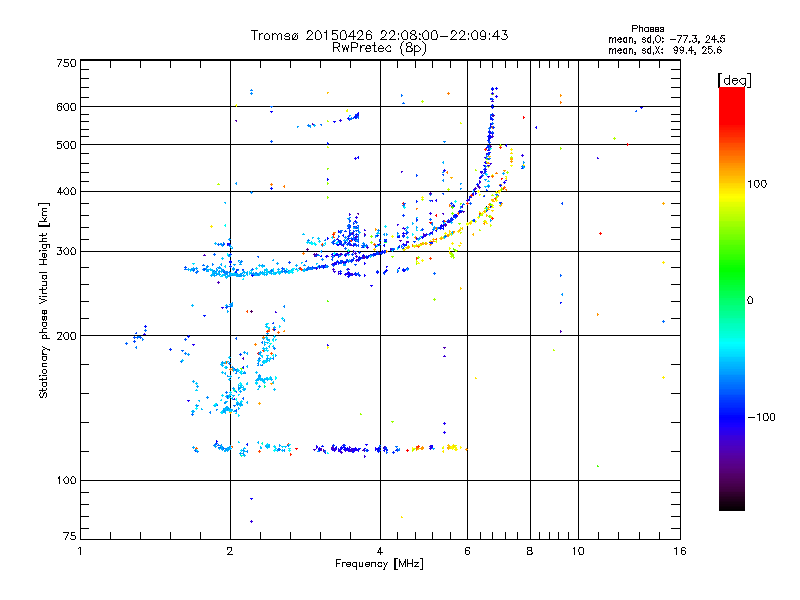Click the colorbar label '0'
The height and width of the screenshot is (600, 800).
pyautogui.click(x=750, y=301)
